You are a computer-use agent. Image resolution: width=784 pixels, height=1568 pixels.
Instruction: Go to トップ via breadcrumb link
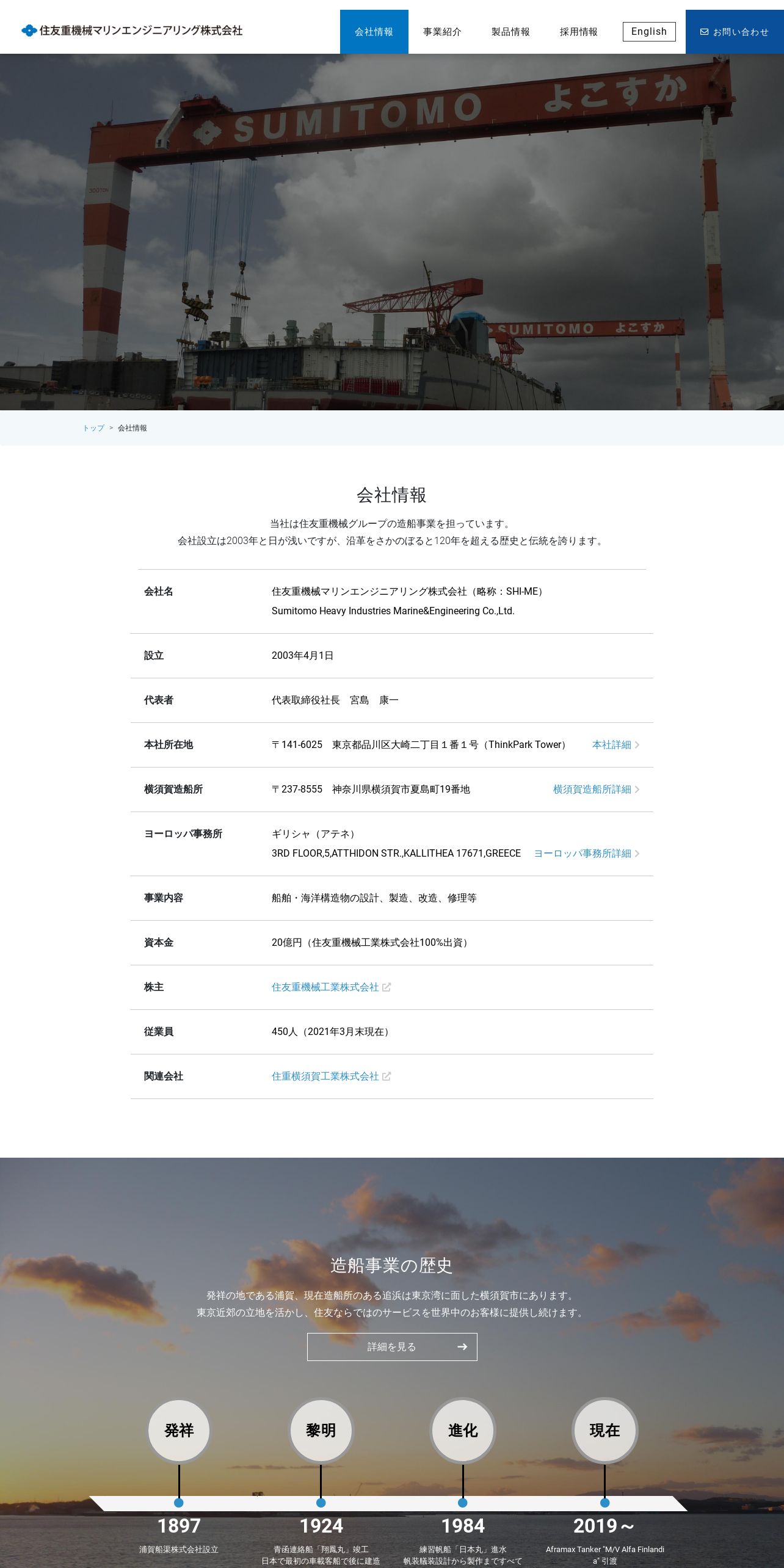pyautogui.click(x=93, y=428)
